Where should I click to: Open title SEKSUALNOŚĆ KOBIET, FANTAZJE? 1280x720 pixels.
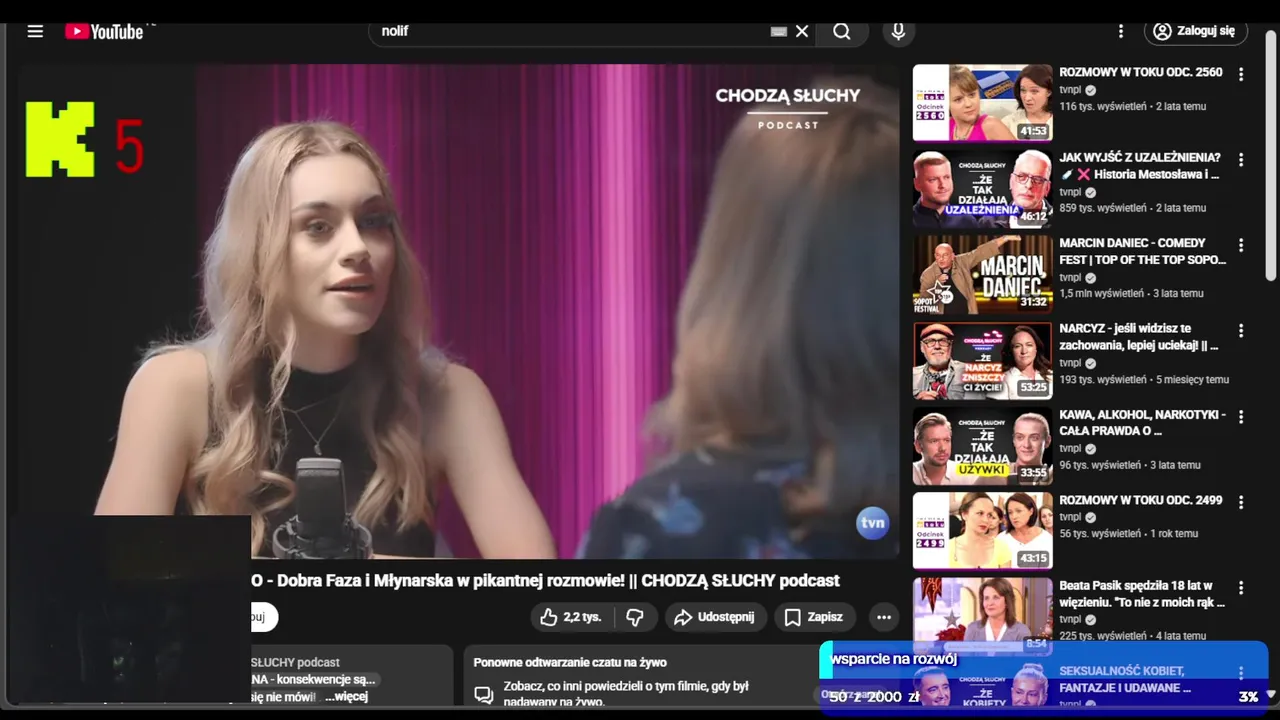pos(1125,679)
